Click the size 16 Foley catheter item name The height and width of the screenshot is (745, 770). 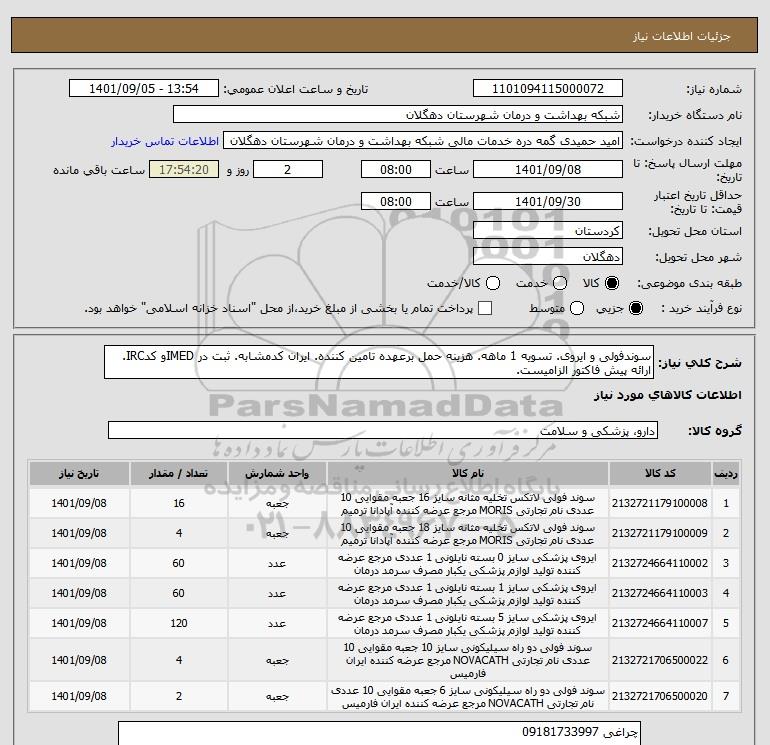[x=468, y=504]
